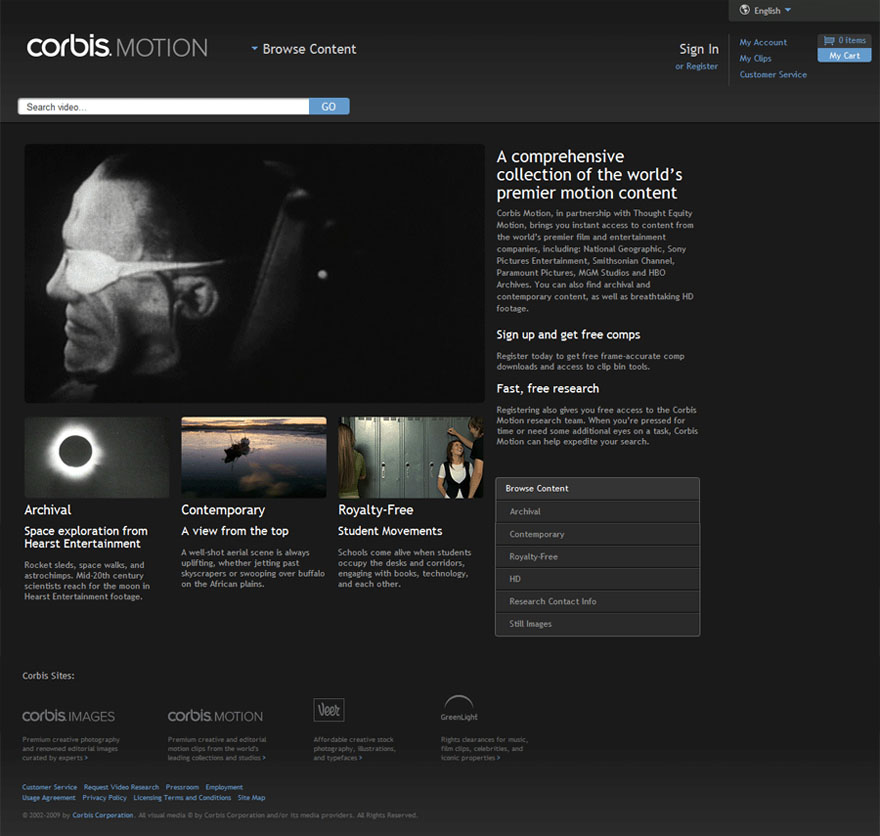Open Corbis Motion footer description link text
880x836 pixels.
[217, 748]
